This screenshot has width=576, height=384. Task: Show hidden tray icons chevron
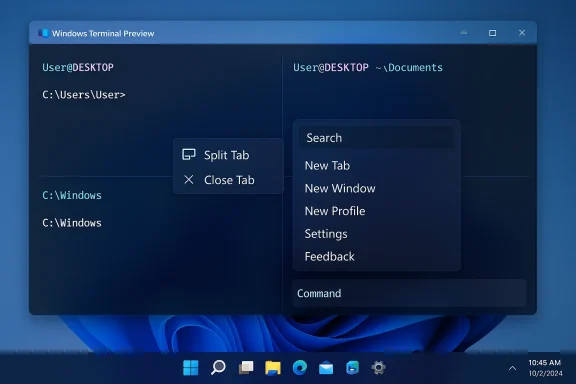coord(512,368)
